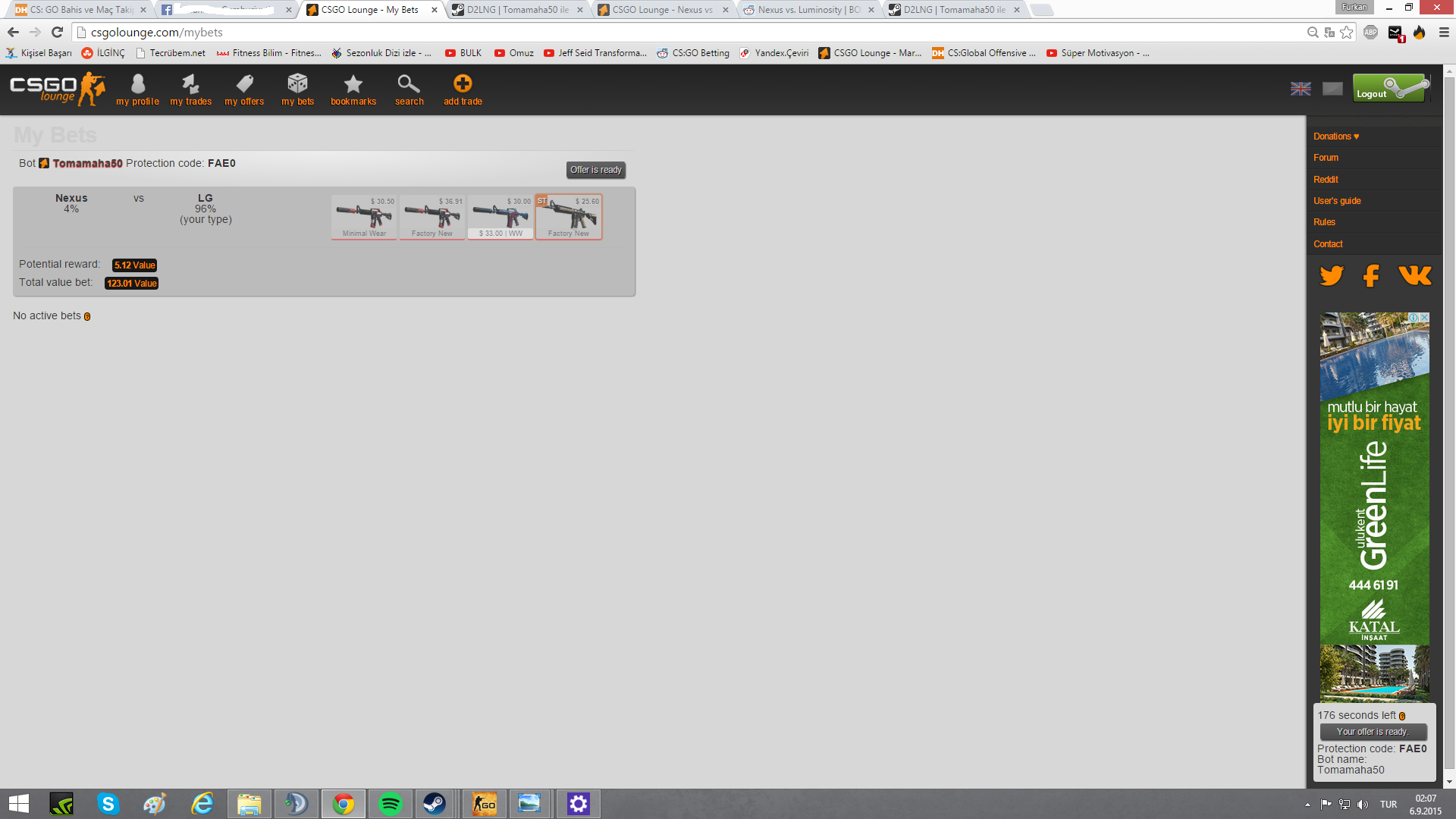Open the Adblock Plus extension icon
This screenshot has width=1456, height=819.
pos(1370,33)
